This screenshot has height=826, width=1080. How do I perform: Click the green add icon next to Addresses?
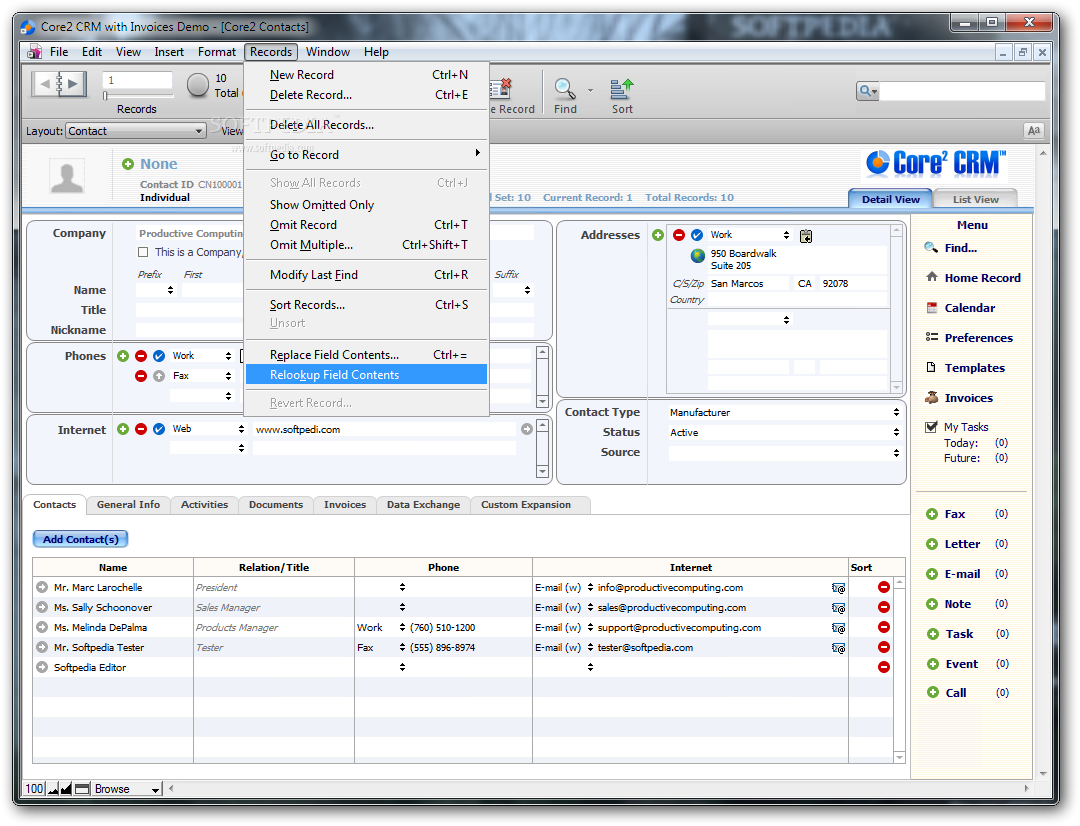click(x=658, y=235)
